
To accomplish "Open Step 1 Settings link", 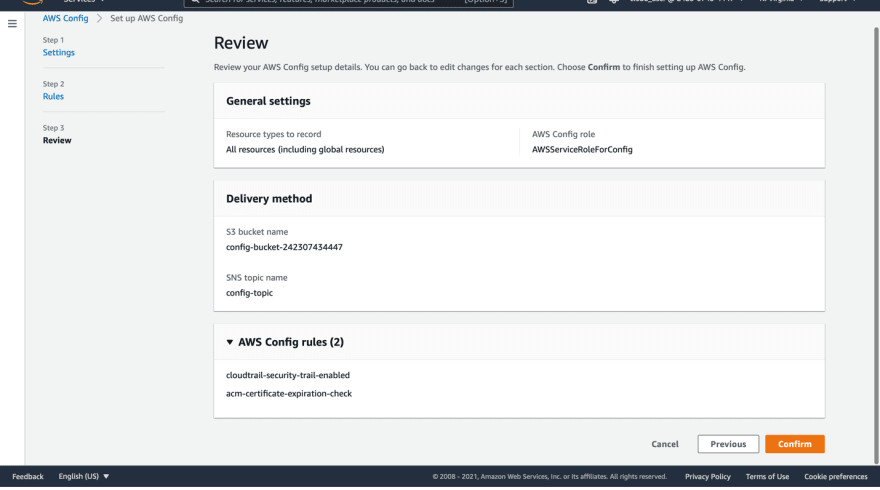I will 58,52.
